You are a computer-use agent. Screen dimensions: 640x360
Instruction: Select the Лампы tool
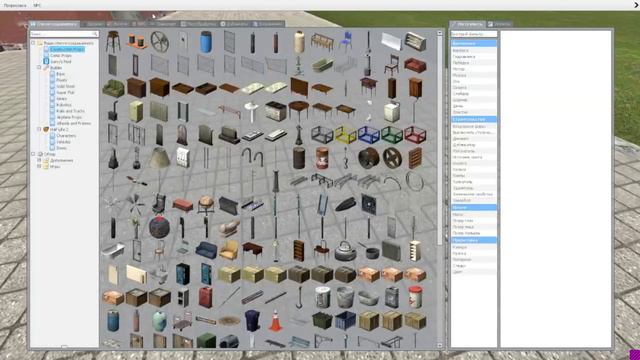pyautogui.click(x=474, y=175)
